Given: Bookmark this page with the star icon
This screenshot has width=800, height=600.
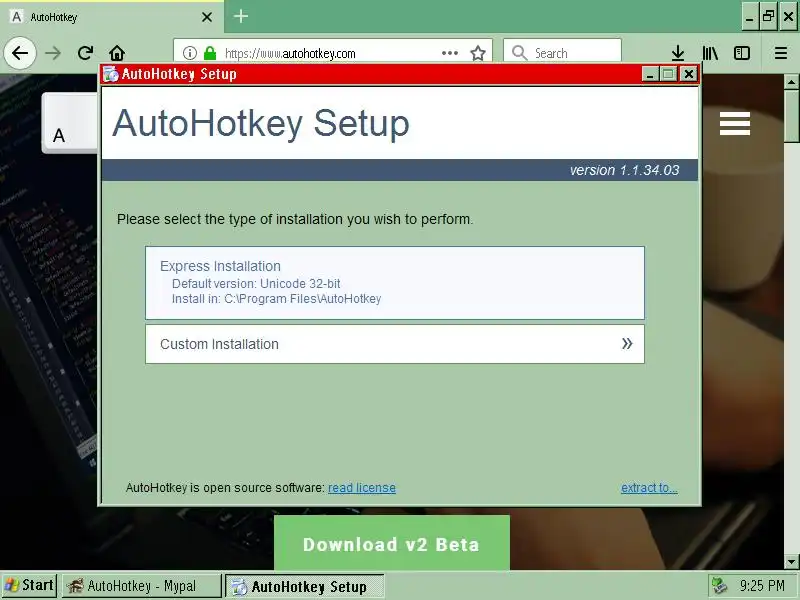Looking at the screenshot, I should (x=478, y=53).
